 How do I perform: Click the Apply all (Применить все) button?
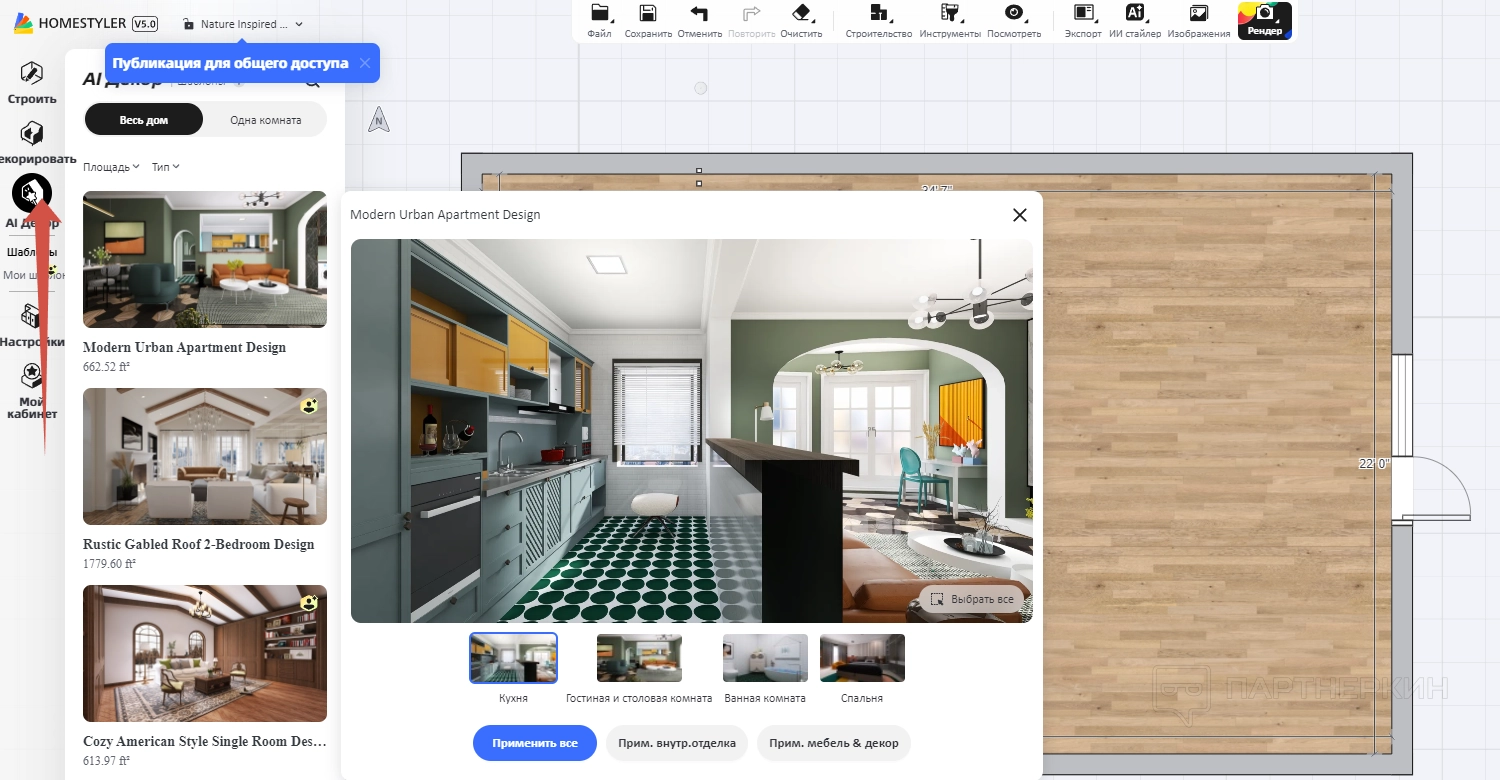[534, 743]
